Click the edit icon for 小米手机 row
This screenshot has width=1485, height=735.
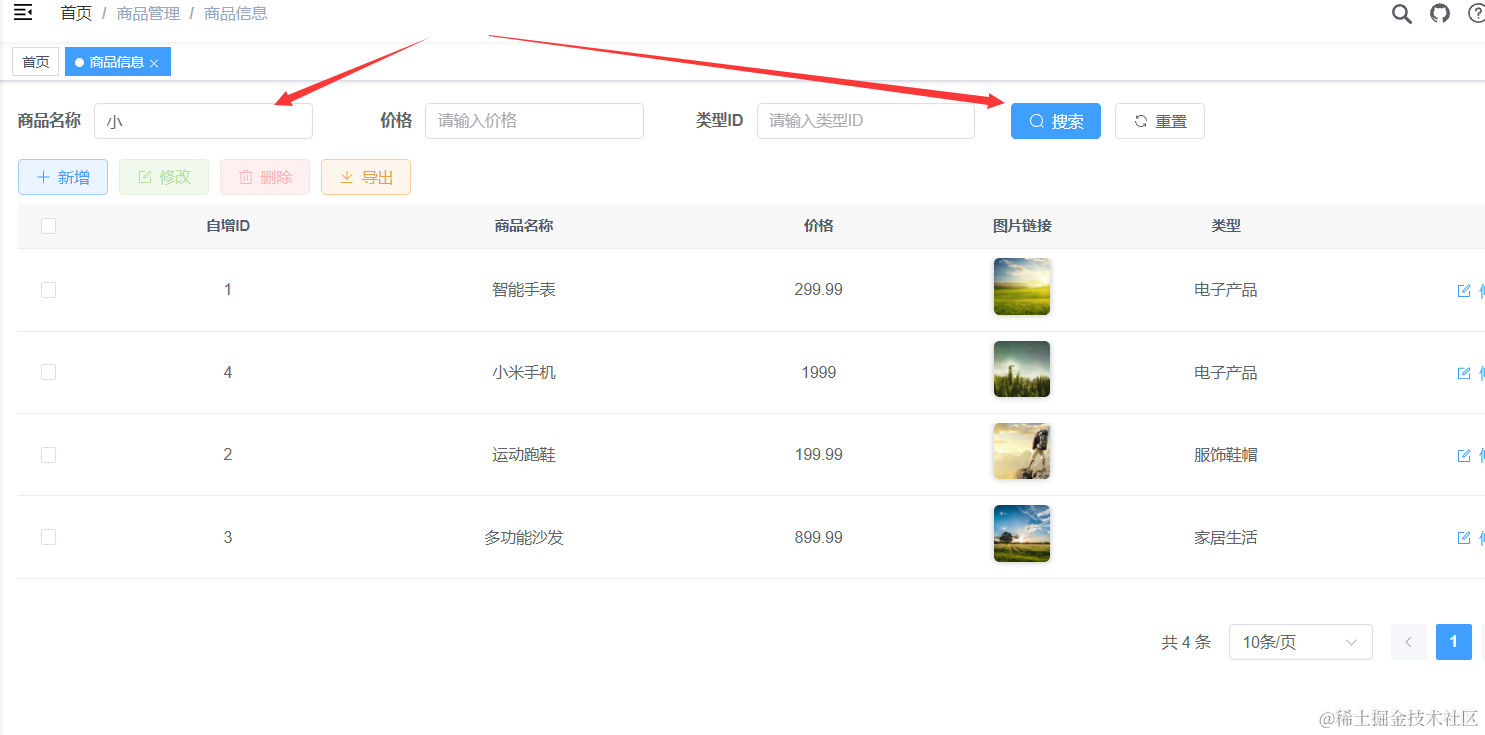[1464, 373]
